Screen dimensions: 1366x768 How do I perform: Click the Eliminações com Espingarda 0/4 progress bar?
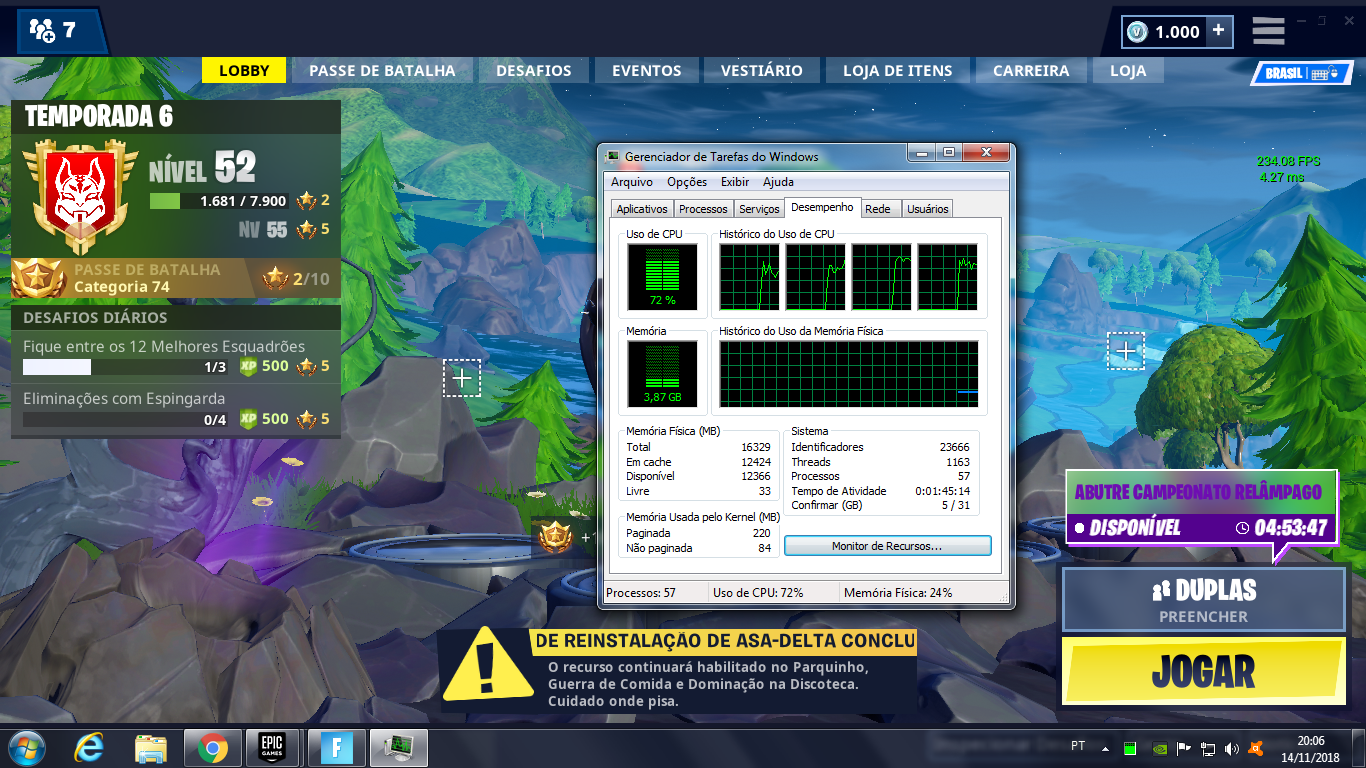coord(127,420)
